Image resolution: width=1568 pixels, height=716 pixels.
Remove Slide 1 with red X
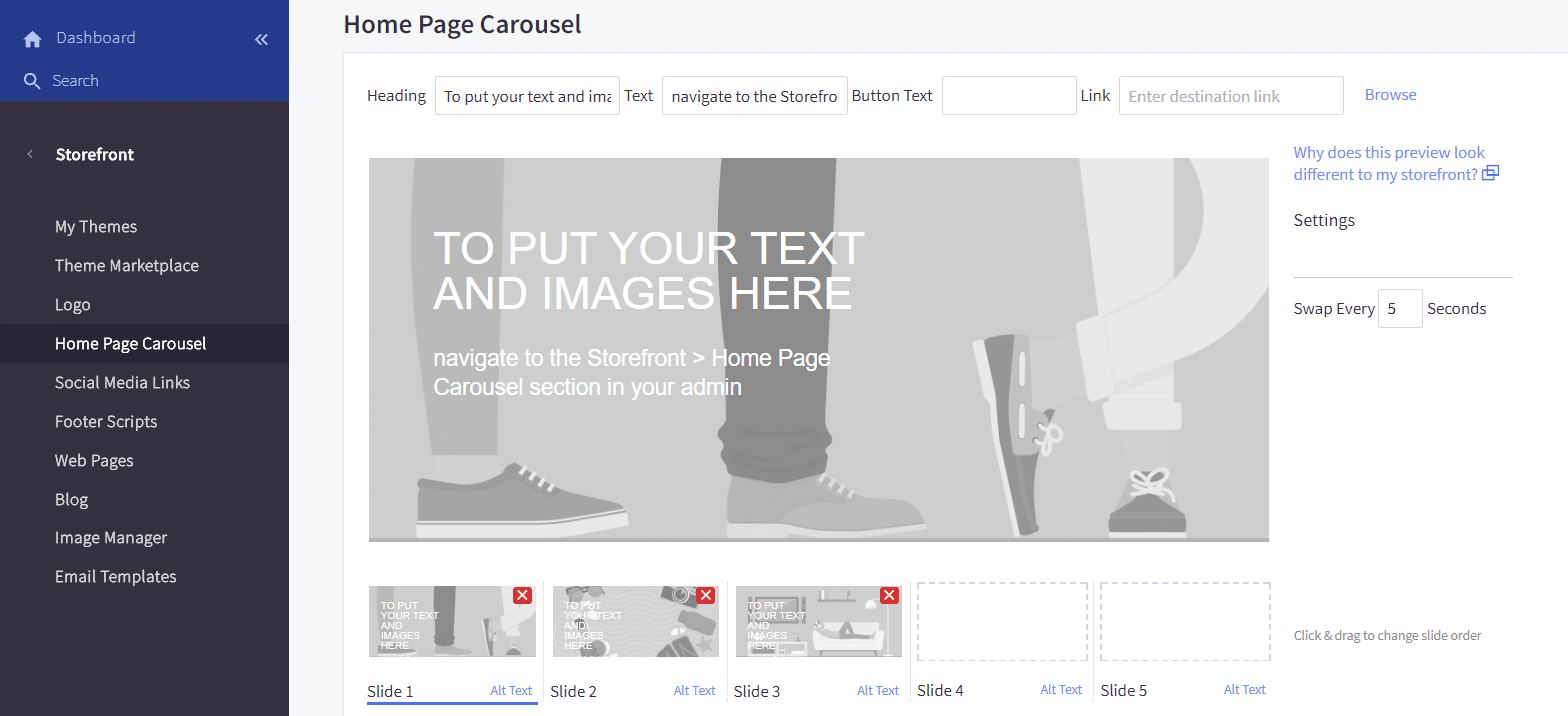(522, 596)
